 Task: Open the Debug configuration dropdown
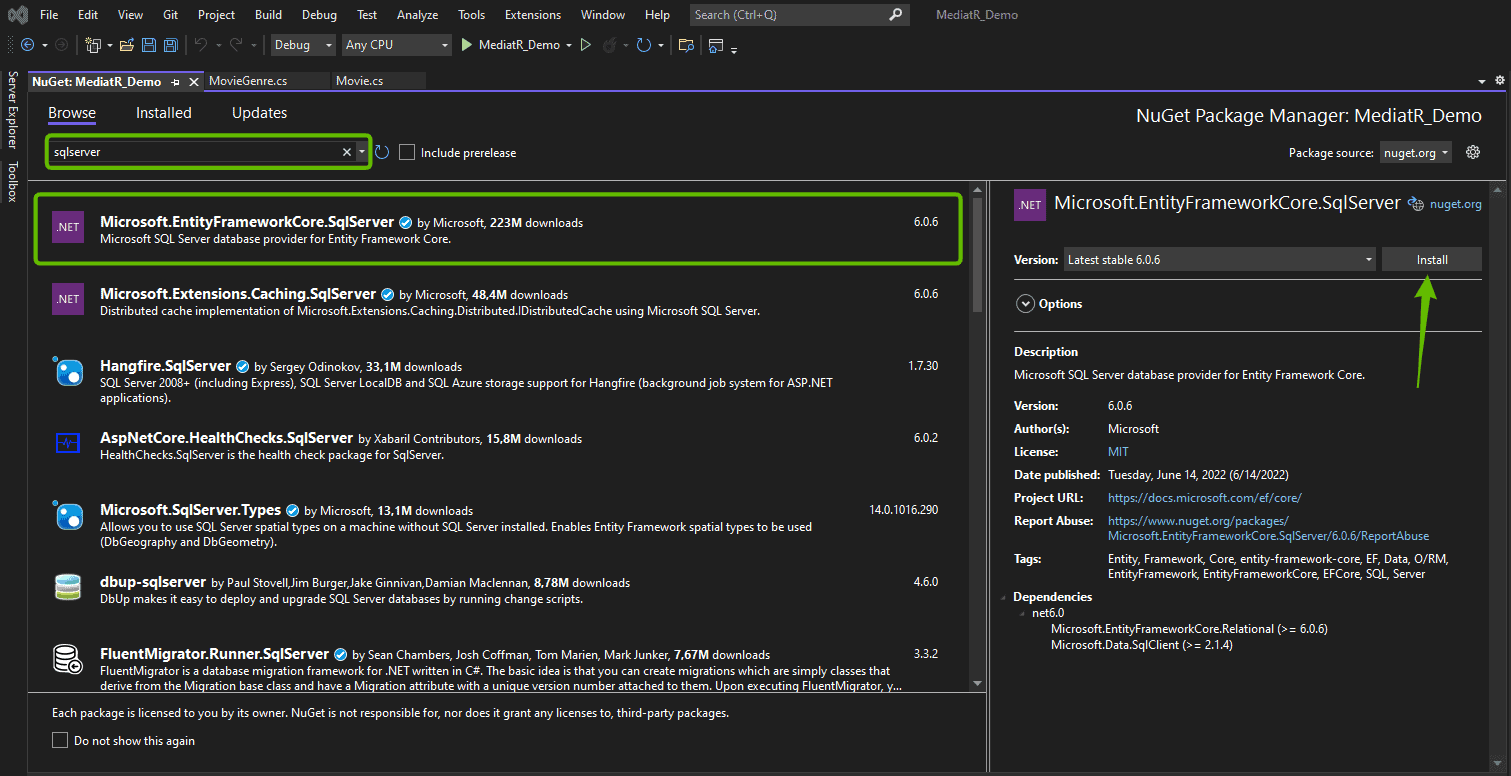(x=304, y=45)
